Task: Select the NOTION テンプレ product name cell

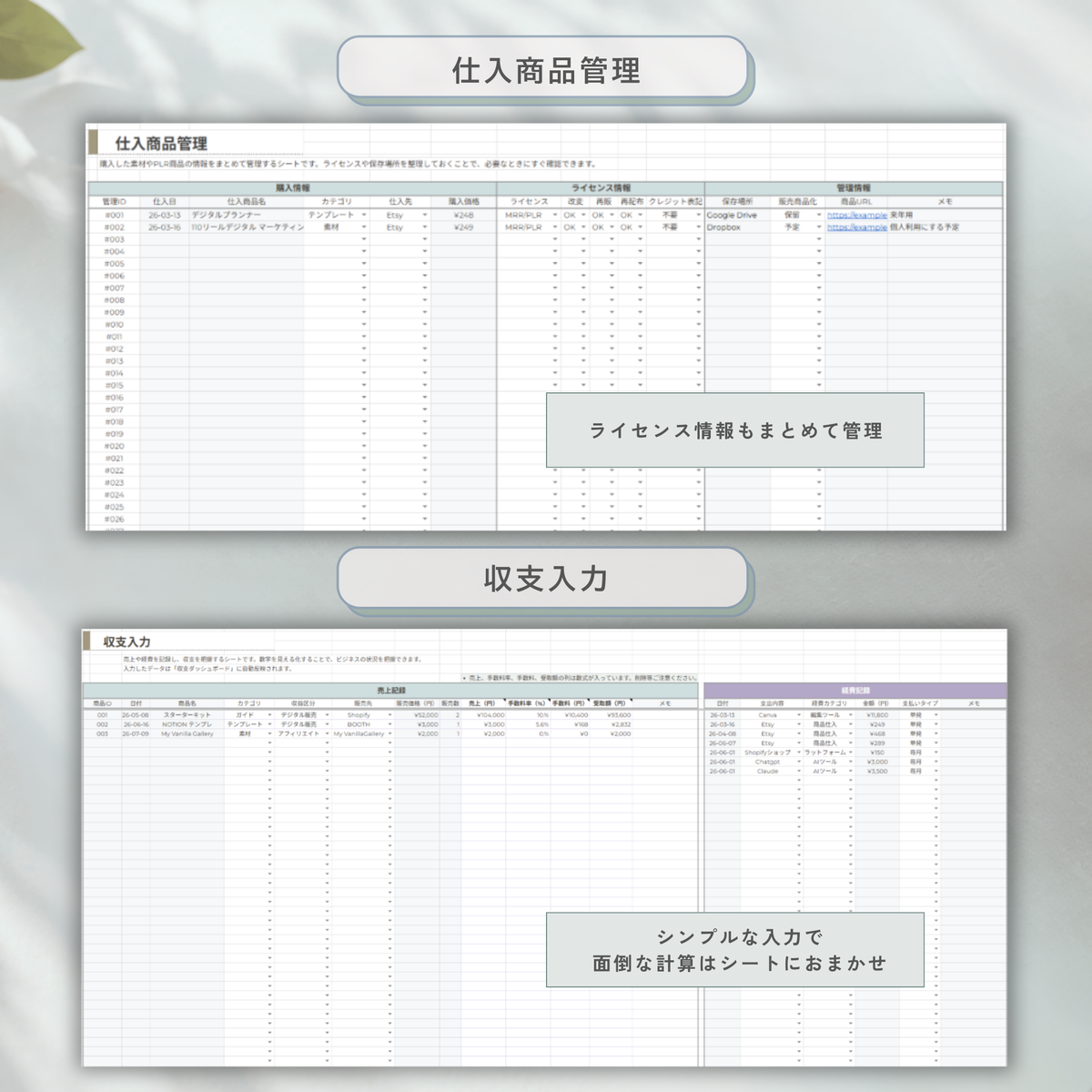Action: pos(187,724)
